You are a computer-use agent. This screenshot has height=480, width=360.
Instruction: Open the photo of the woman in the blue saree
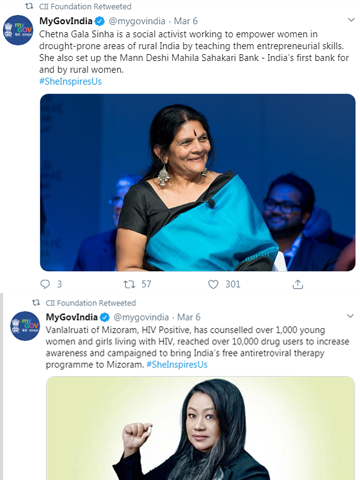[x=198, y=182]
